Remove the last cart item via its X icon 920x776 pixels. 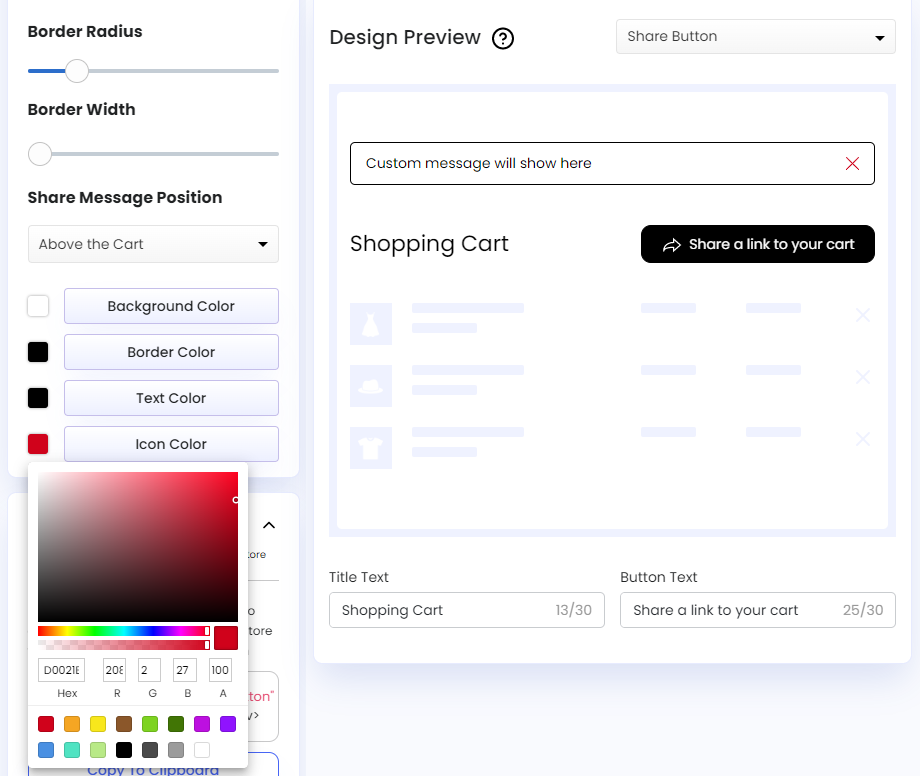pyautogui.click(x=863, y=438)
